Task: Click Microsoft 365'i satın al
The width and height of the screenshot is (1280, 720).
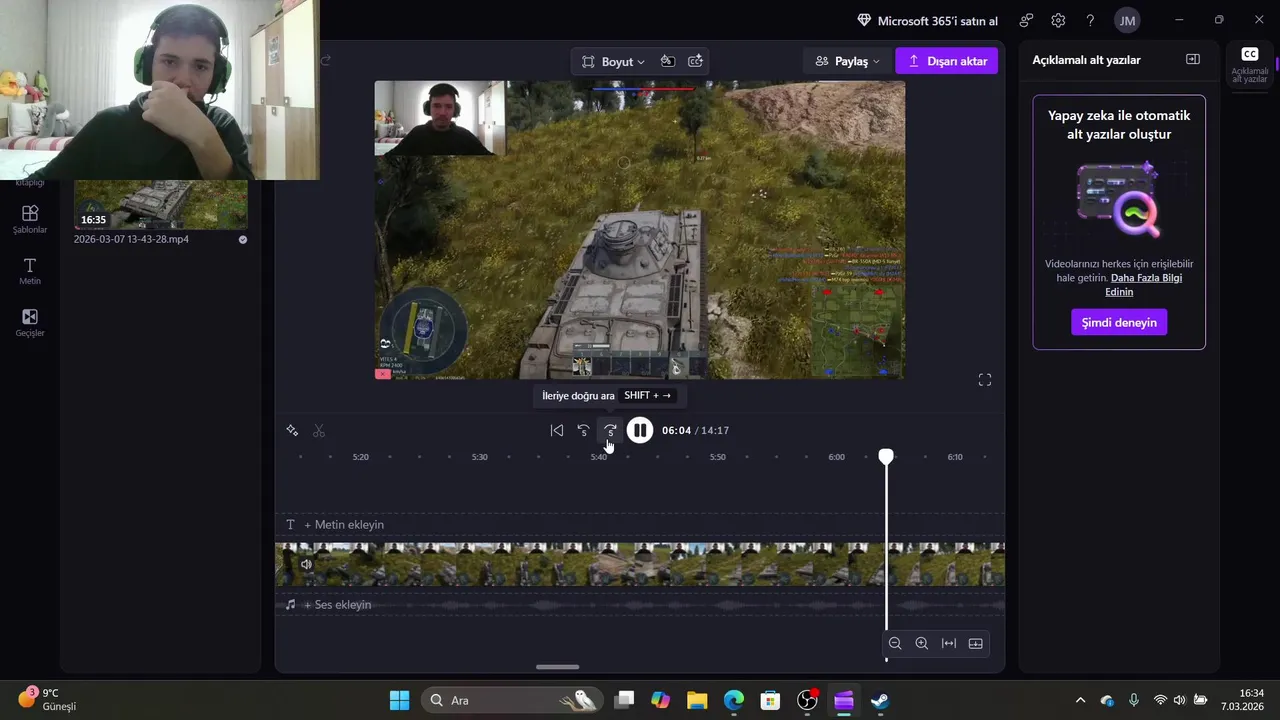Action: (927, 20)
